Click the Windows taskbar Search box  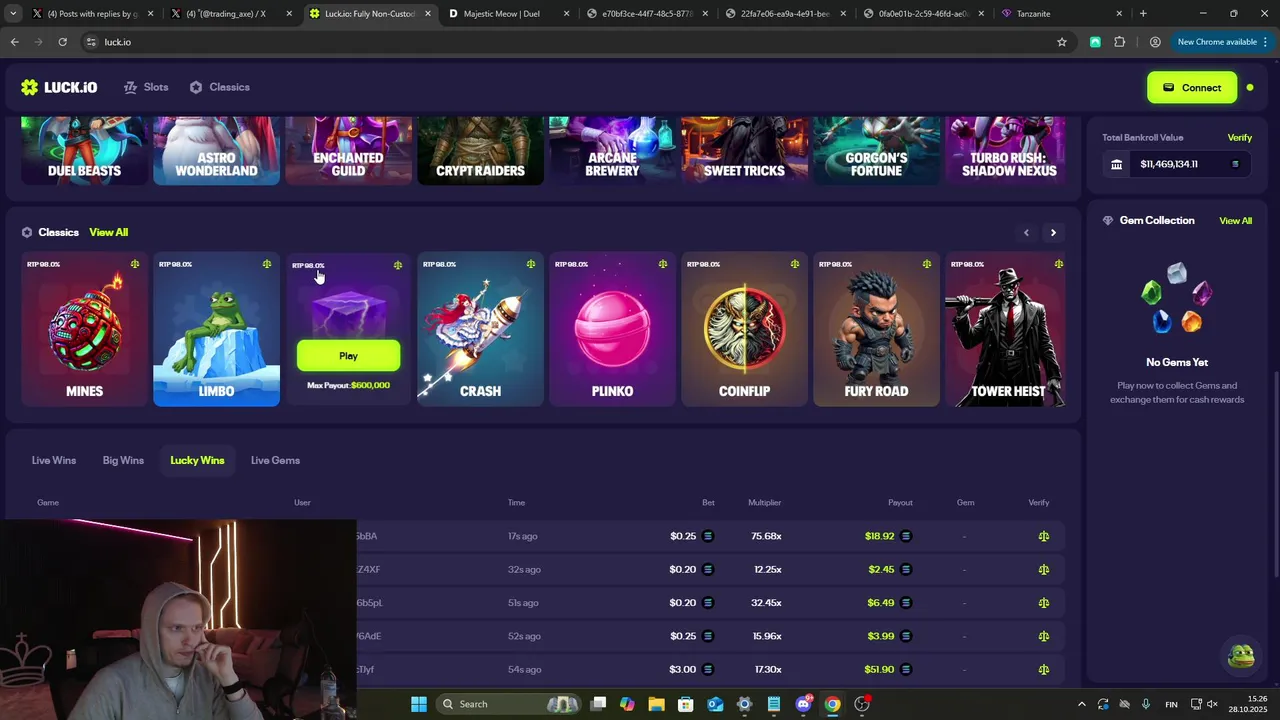pyautogui.click(x=510, y=704)
